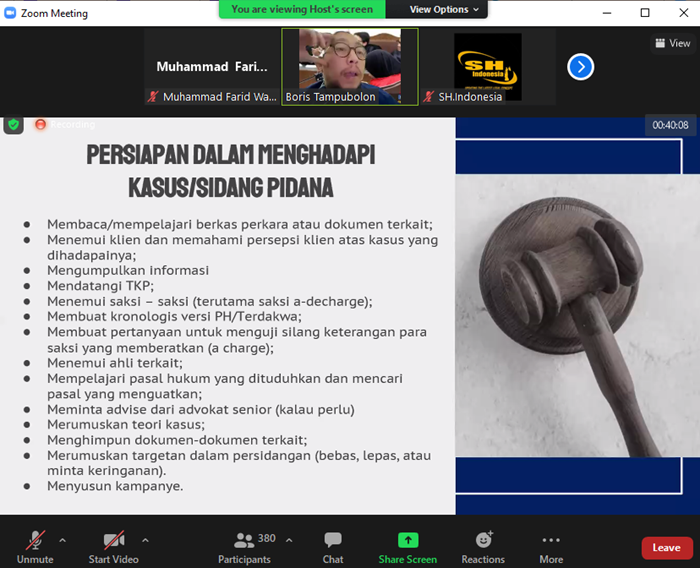Close the Zoom Meeting window
Viewport: 700px width, 568px height.
(683, 13)
